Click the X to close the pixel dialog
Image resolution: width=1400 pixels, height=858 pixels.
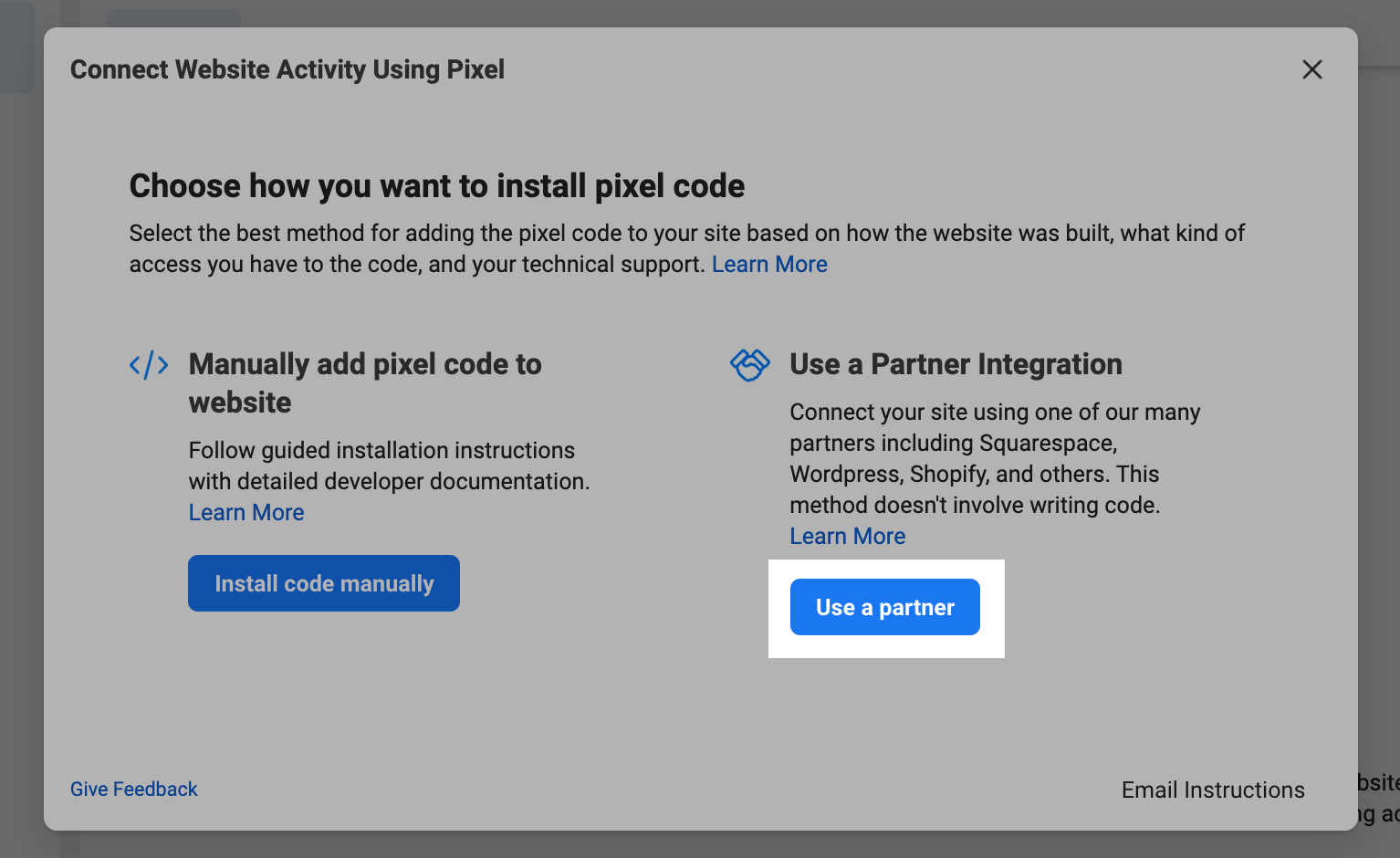point(1312,69)
